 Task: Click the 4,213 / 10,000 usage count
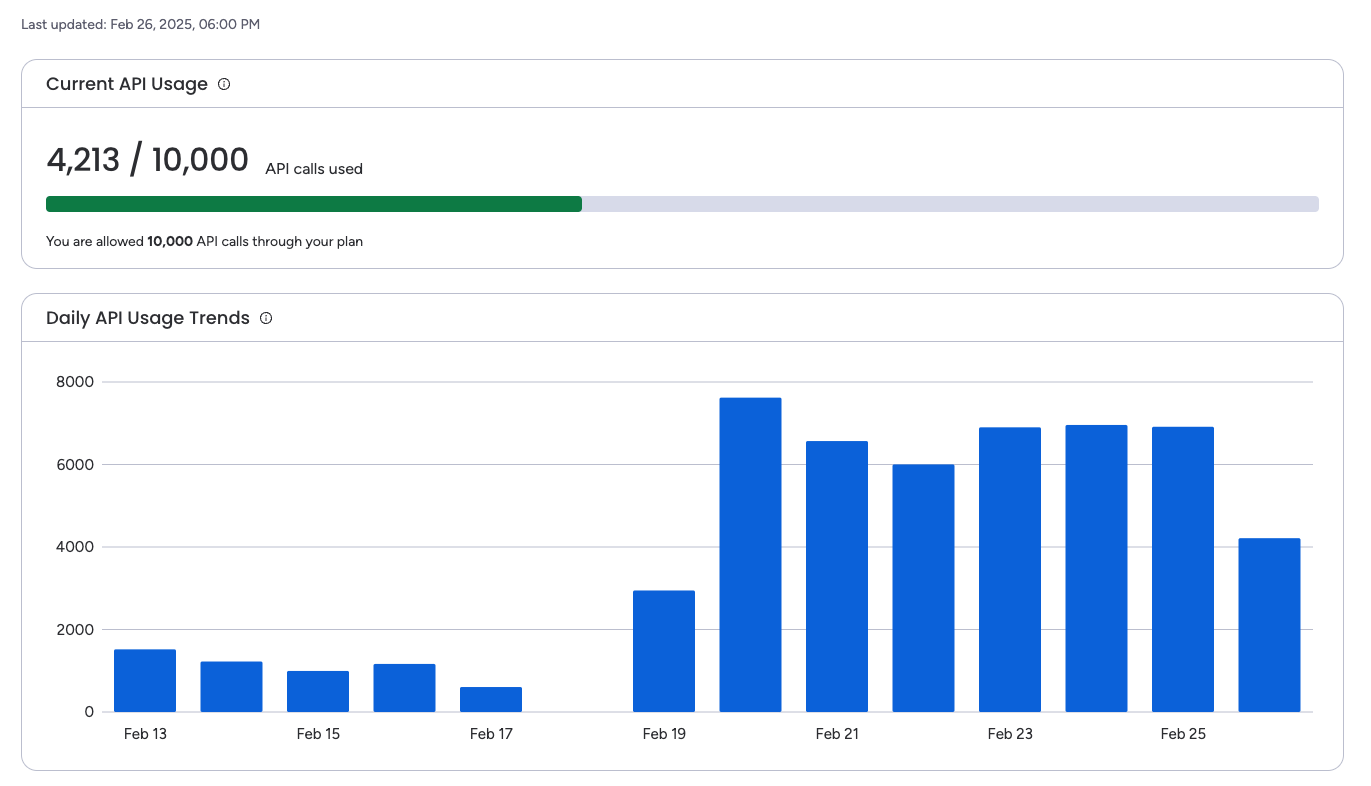pyautogui.click(x=147, y=160)
